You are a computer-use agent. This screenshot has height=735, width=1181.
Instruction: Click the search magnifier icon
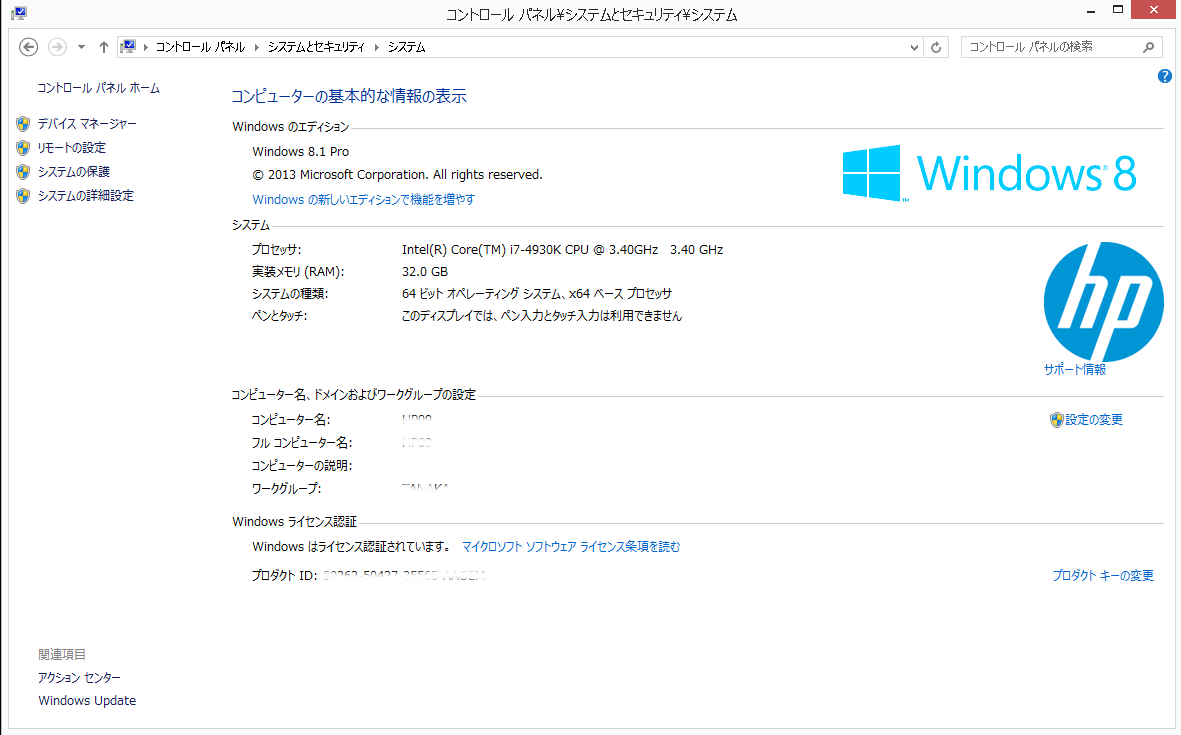(1149, 47)
